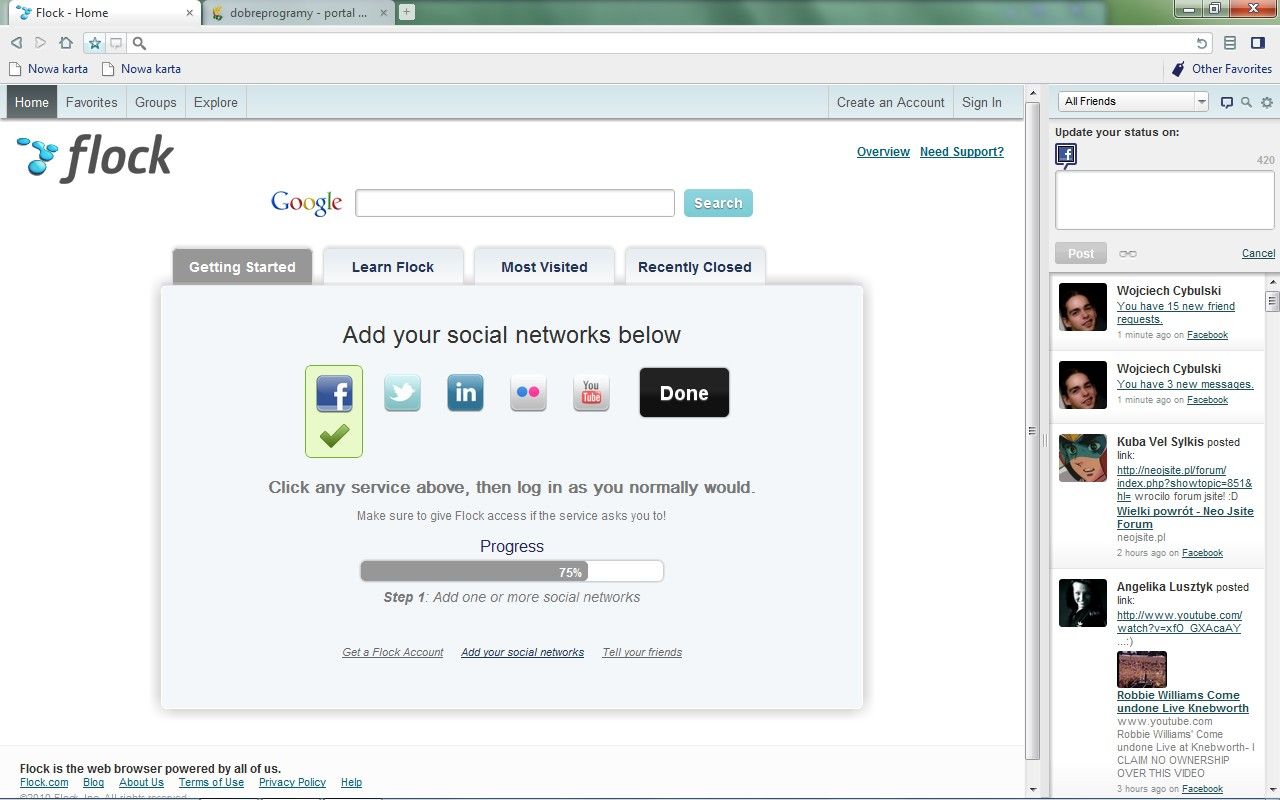Click the black Done button
This screenshot has width=1280, height=800.
pyautogui.click(x=684, y=393)
